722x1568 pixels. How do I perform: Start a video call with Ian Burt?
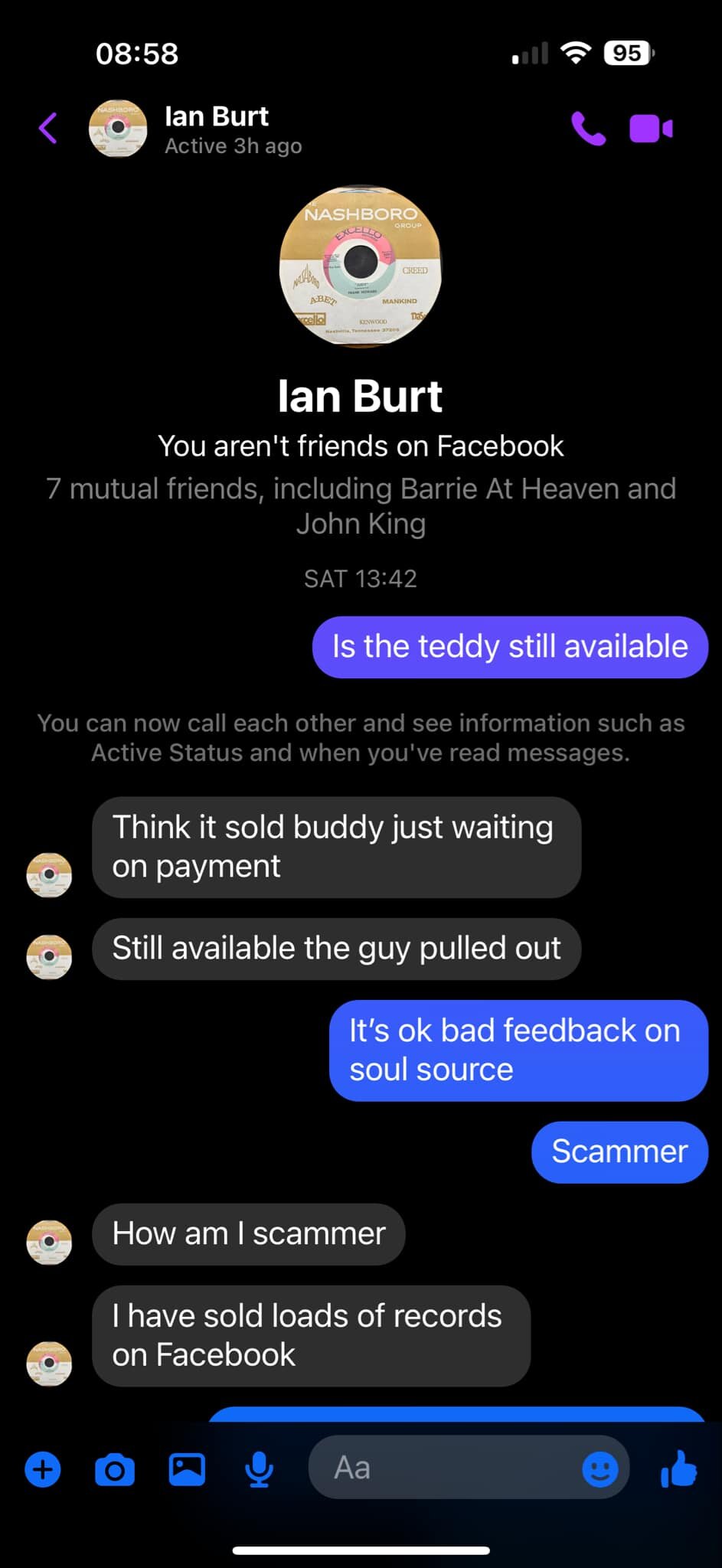(x=651, y=128)
